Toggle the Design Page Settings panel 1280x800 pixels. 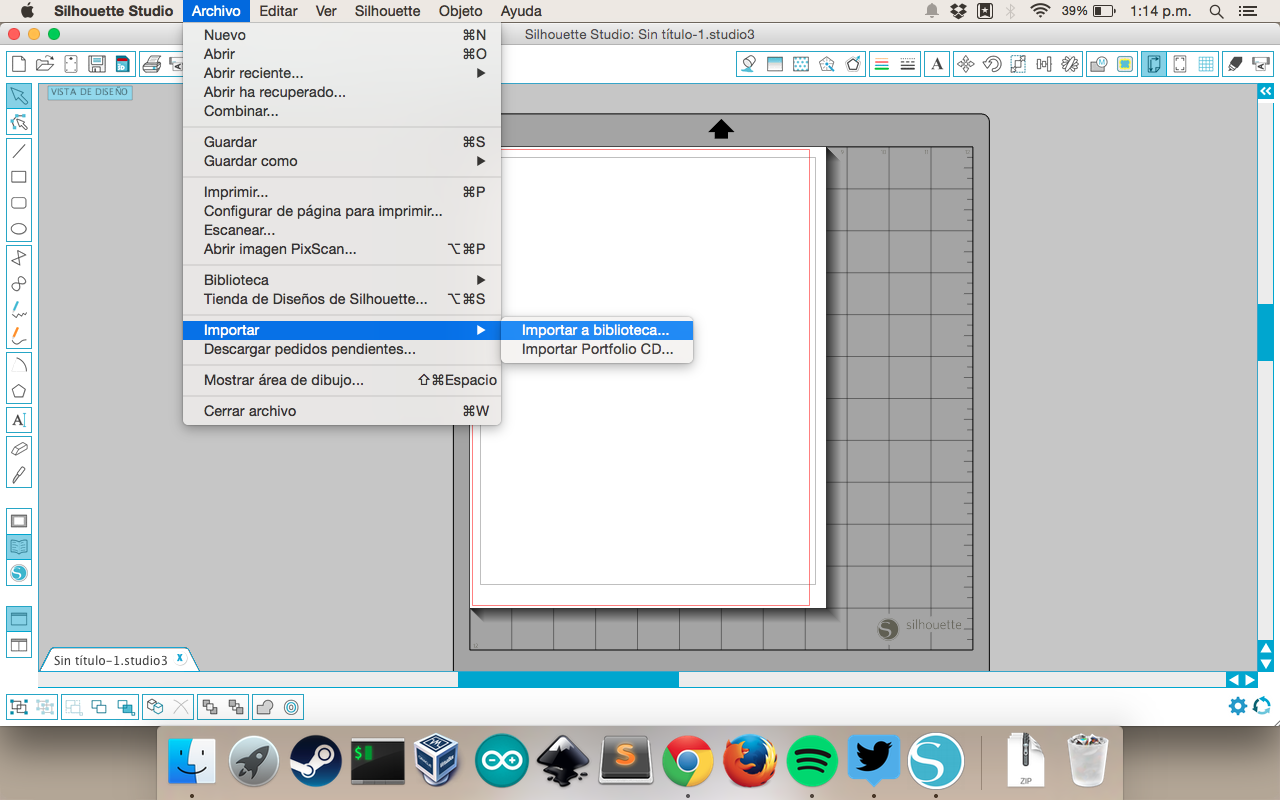(1153, 64)
